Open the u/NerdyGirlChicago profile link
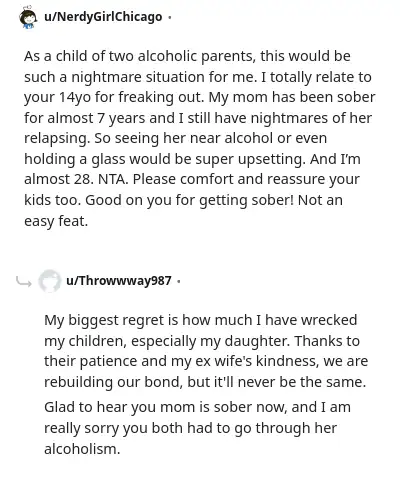400x484 pixels. (103, 17)
